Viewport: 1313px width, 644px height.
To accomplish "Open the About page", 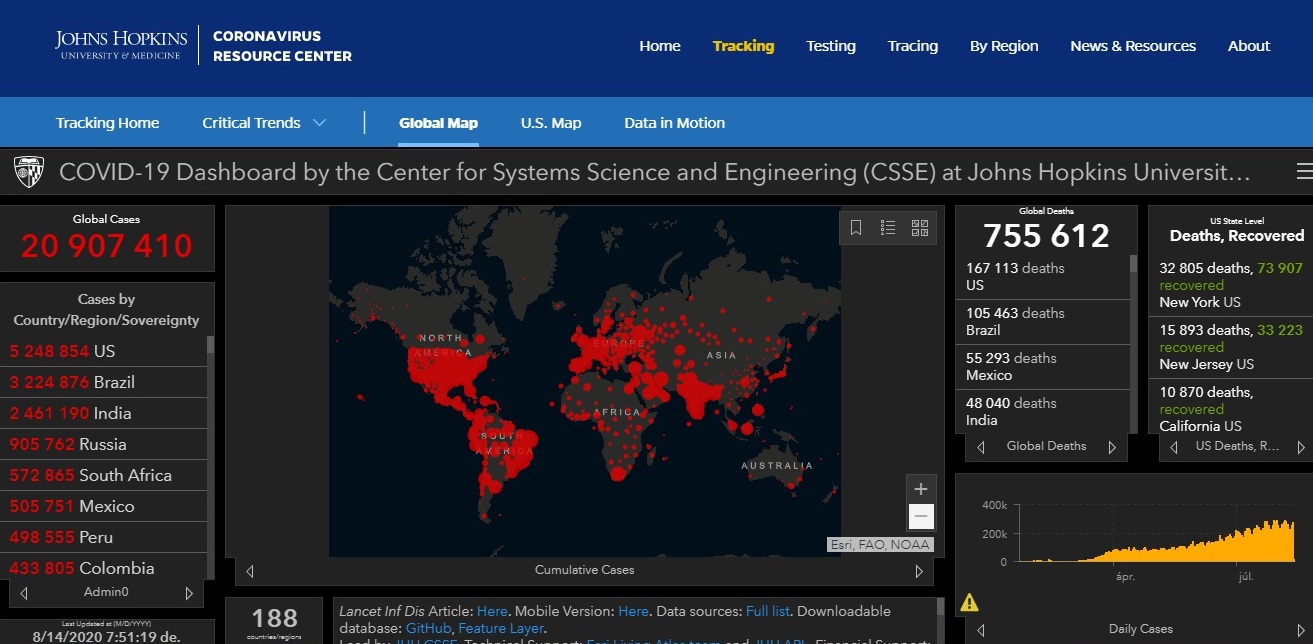I will (1249, 46).
